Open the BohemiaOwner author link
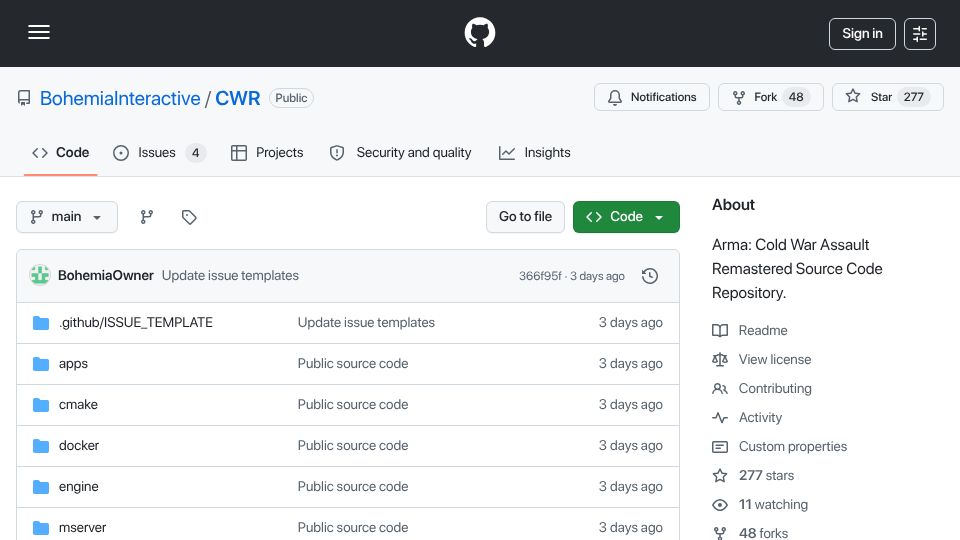The height and width of the screenshot is (540, 960). [106, 276]
